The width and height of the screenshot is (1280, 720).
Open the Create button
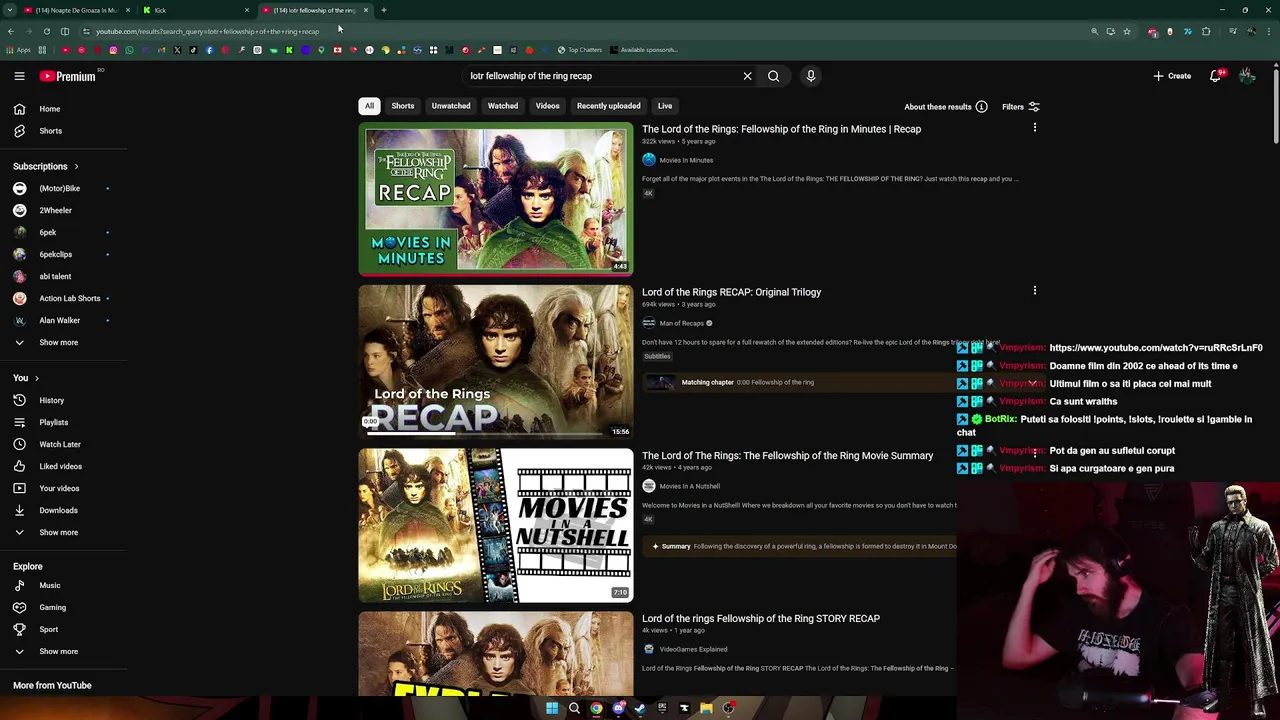point(1172,76)
